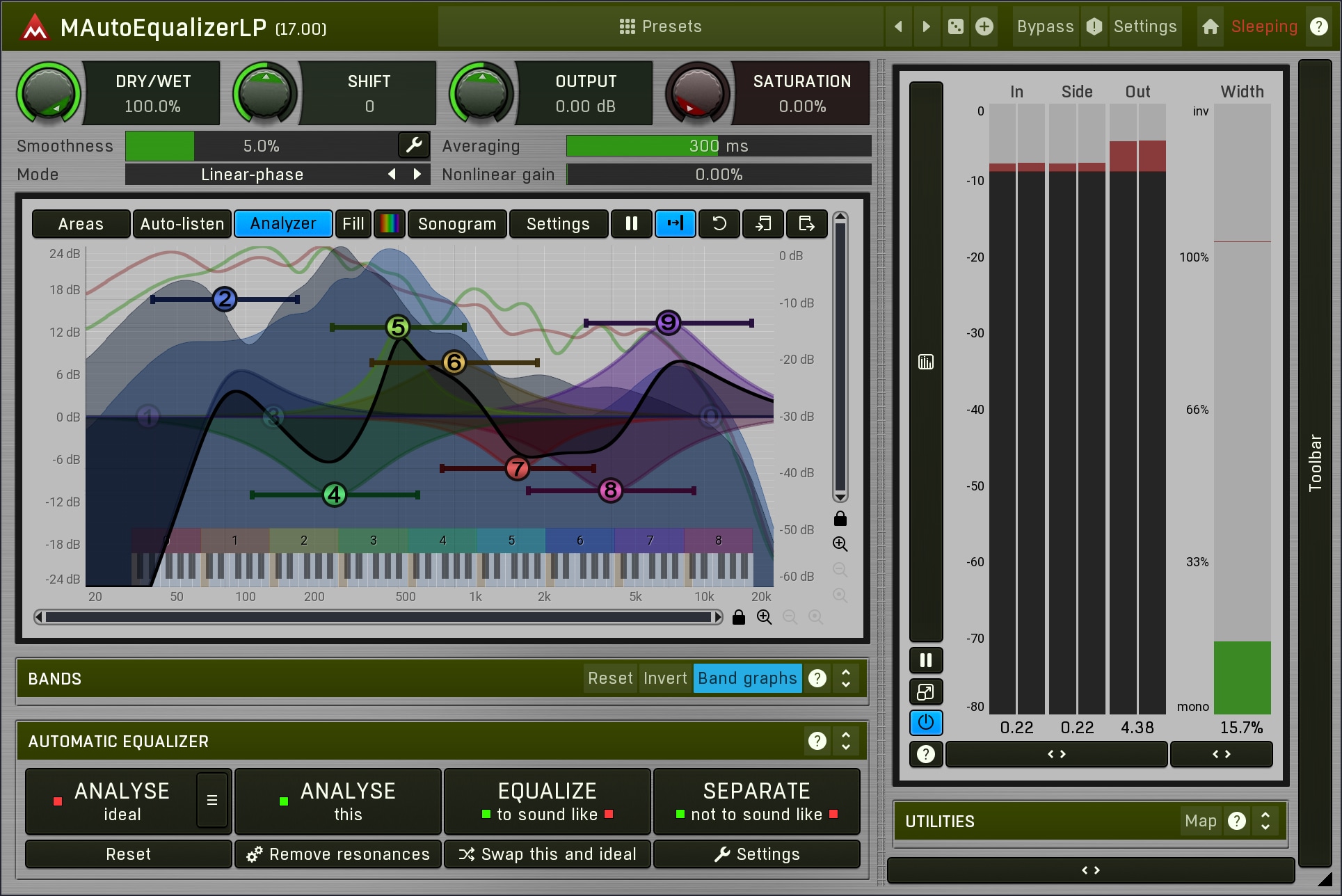Click EQUALIZE to sound like button
Screen dimensions: 1342x896
tap(548, 801)
